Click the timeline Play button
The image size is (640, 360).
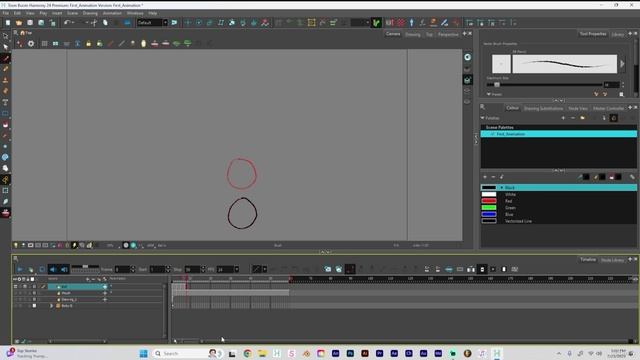point(20,269)
